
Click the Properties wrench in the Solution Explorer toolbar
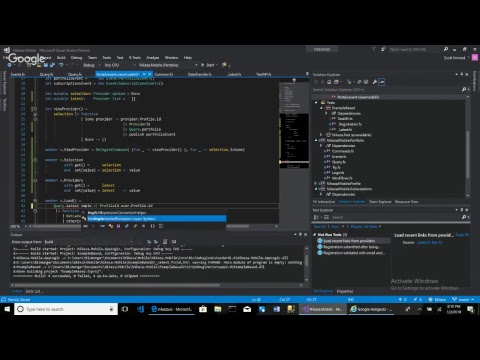pos(375,82)
